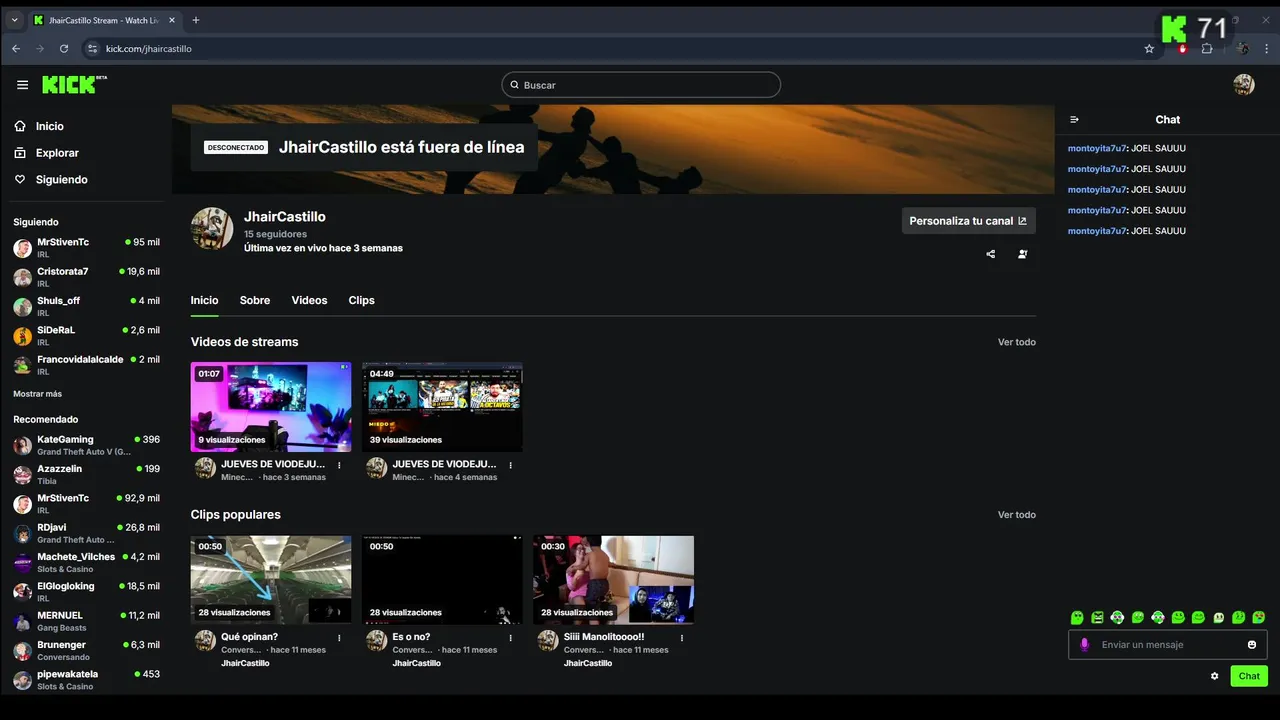The image size is (1280, 720).
Task: Bookmark this page star icon
Action: [x=1149, y=48]
